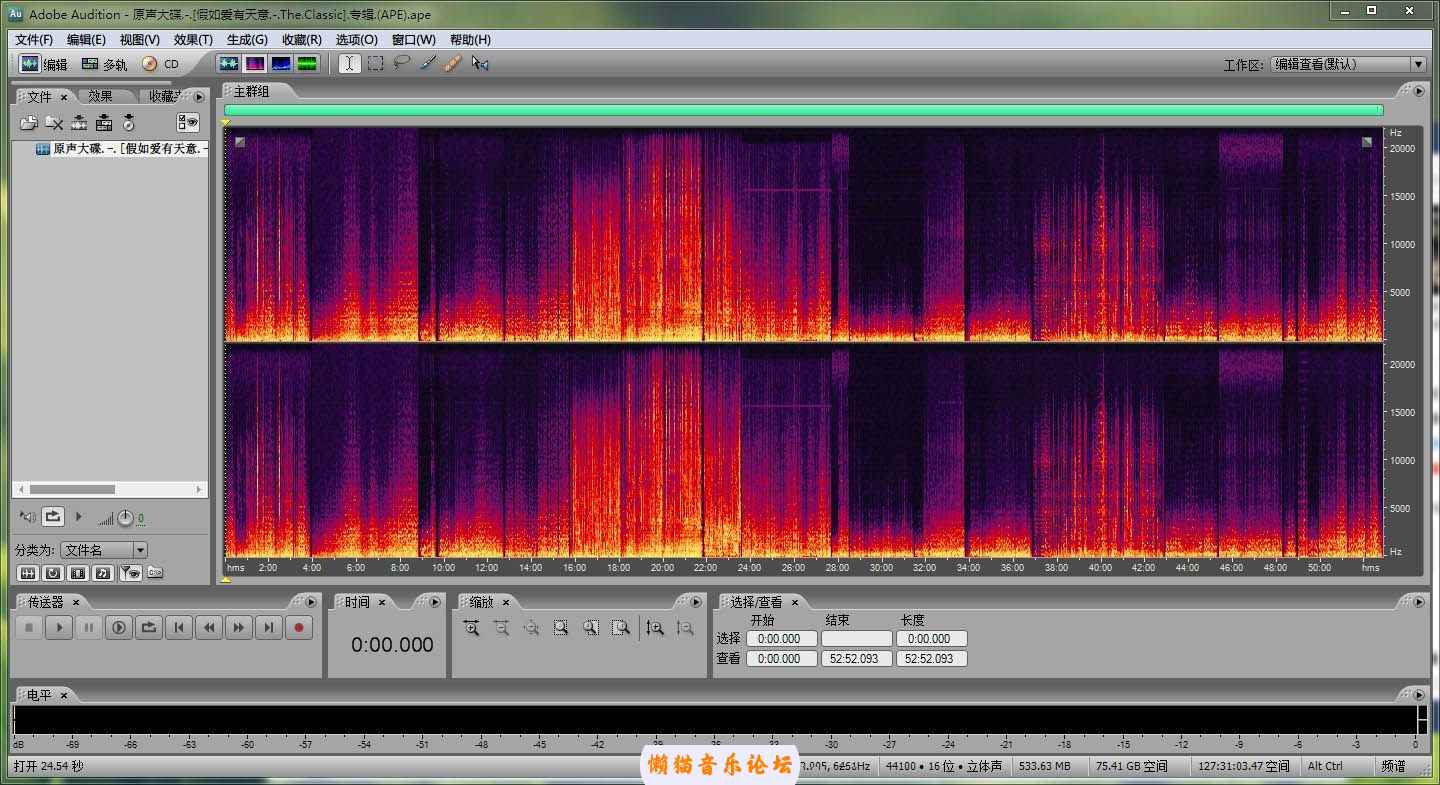This screenshot has width=1440, height=785.
Task: Toggle show MIDI files filter
Action: pos(103,573)
